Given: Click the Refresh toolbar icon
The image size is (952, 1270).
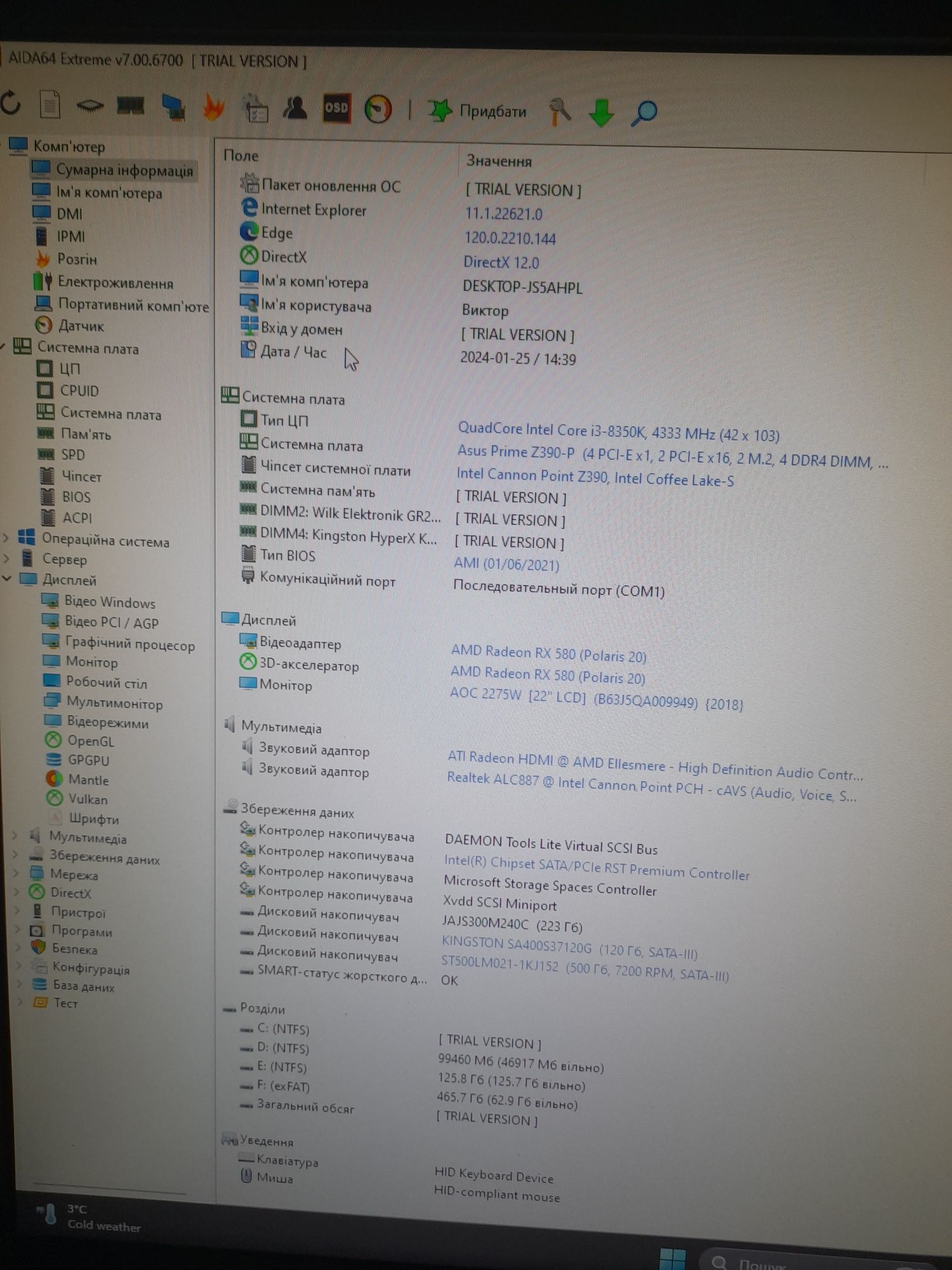Looking at the screenshot, I should coord(11,103).
